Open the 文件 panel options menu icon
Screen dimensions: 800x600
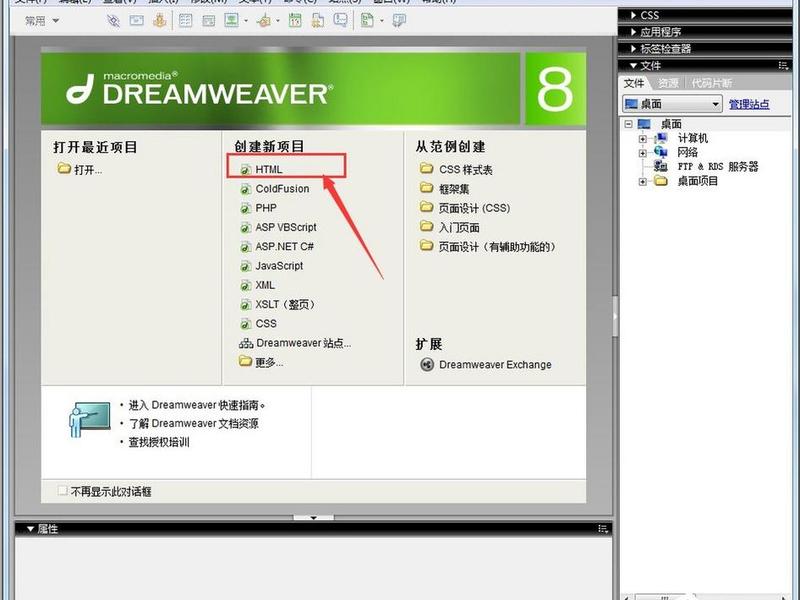pos(783,65)
